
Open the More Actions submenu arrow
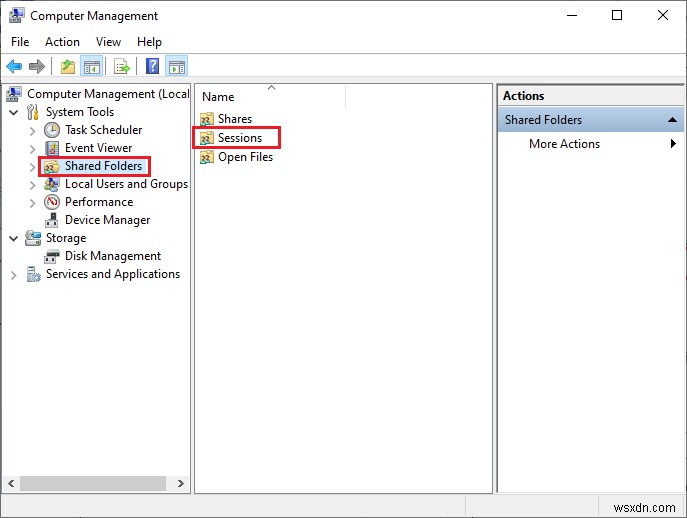click(x=673, y=143)
